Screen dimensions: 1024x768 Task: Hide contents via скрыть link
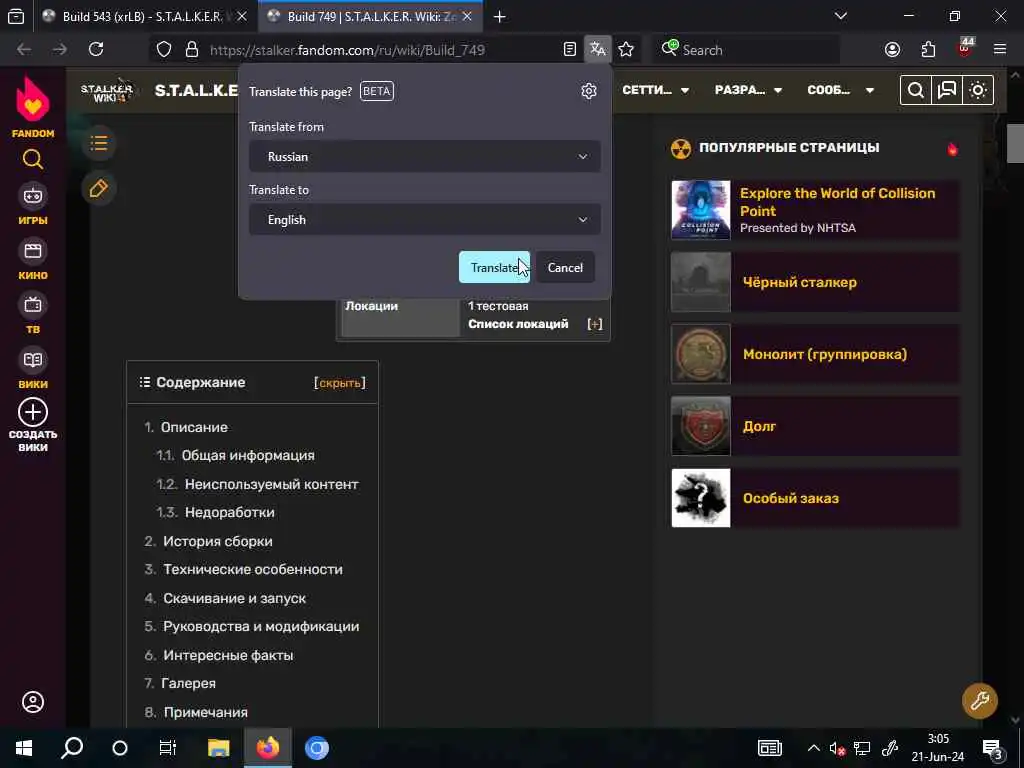[340, 383]
